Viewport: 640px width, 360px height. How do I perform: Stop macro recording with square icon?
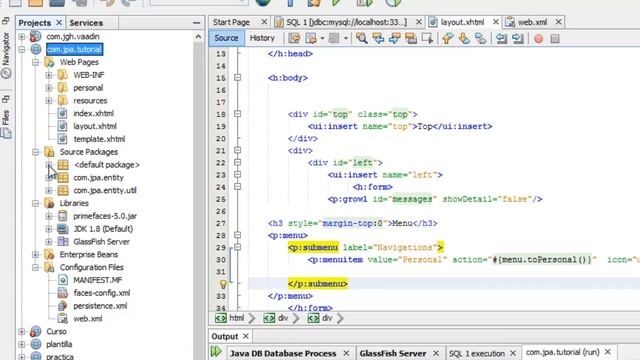(555, 38)
